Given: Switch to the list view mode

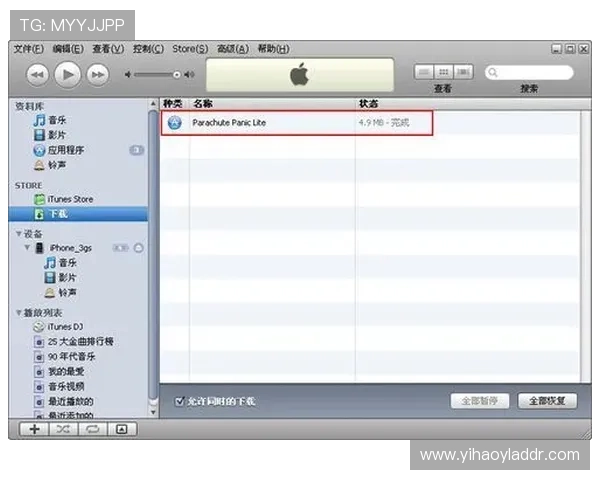Looking at the screenshot, I should pyautogui.click(x=423, y=72).
